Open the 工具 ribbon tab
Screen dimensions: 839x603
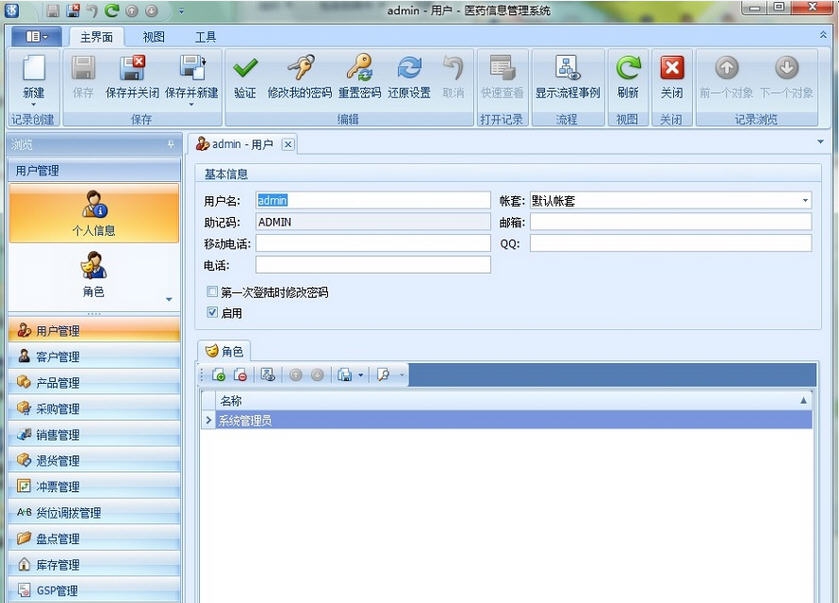coord(206,37)
